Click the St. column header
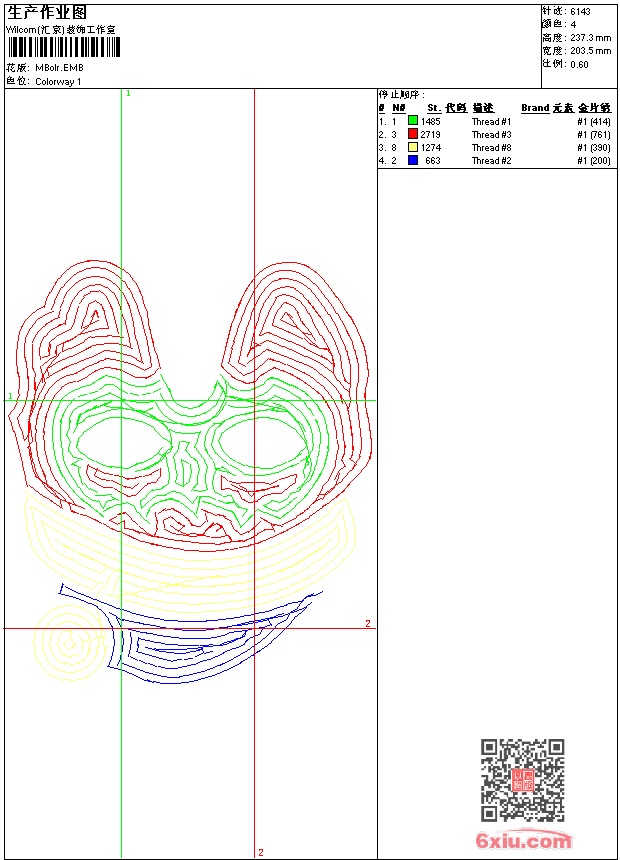 434,108
